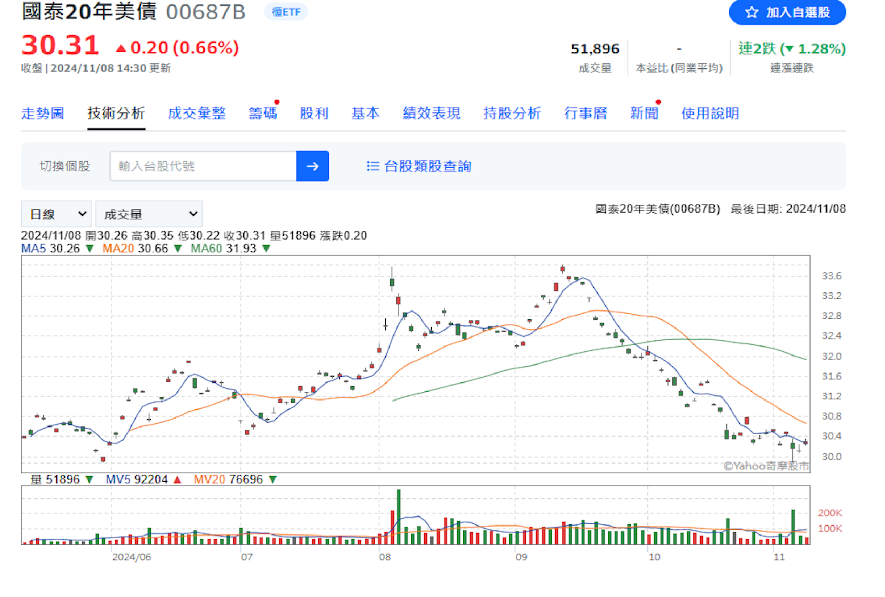Click the green down triangle beside MV20 76696
Screen dimensions: 885x597
pos(273,480)
